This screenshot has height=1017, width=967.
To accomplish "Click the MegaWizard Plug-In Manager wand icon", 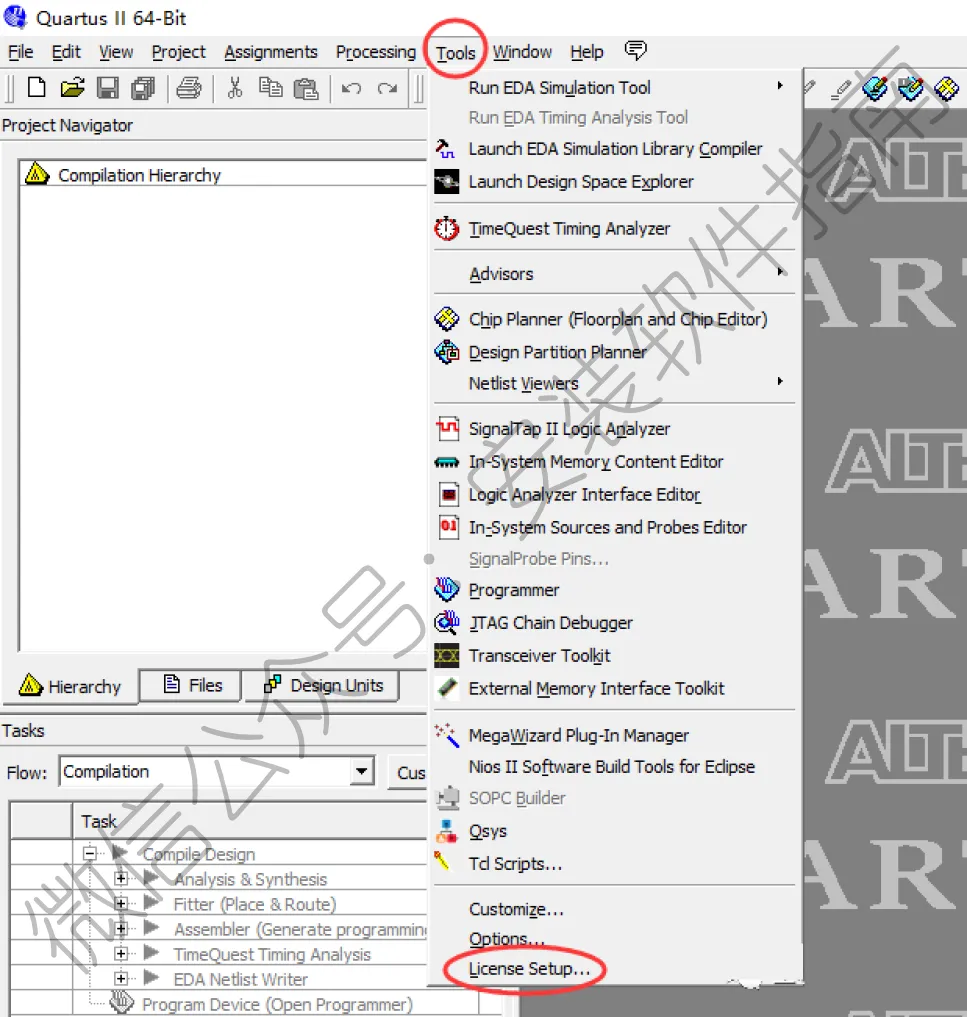I will pyautogui.click(x=447, y=735).
